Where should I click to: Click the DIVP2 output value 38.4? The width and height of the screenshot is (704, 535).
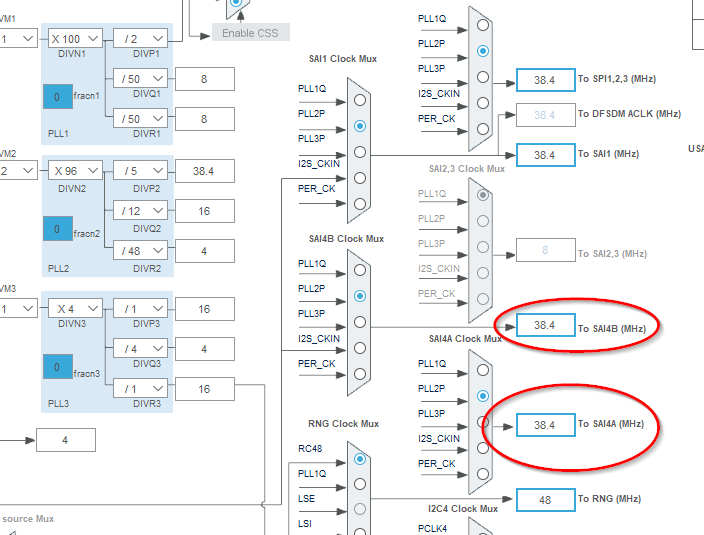[205, 171]
